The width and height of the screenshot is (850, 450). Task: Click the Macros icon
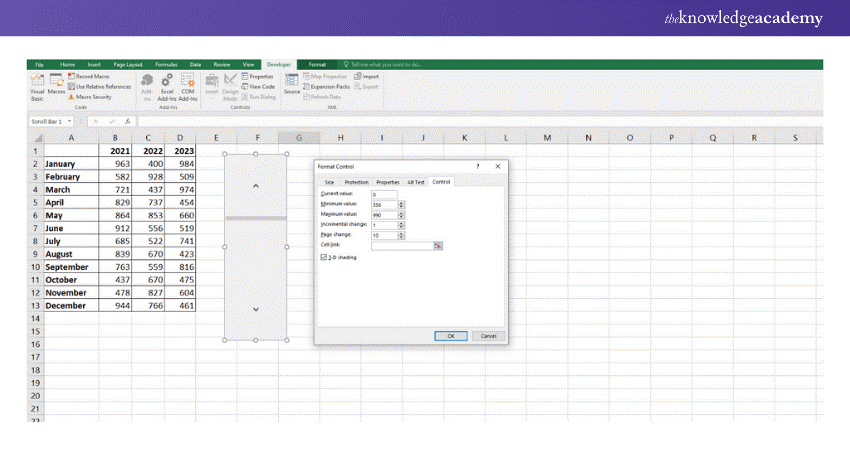(x=56, y=84)
